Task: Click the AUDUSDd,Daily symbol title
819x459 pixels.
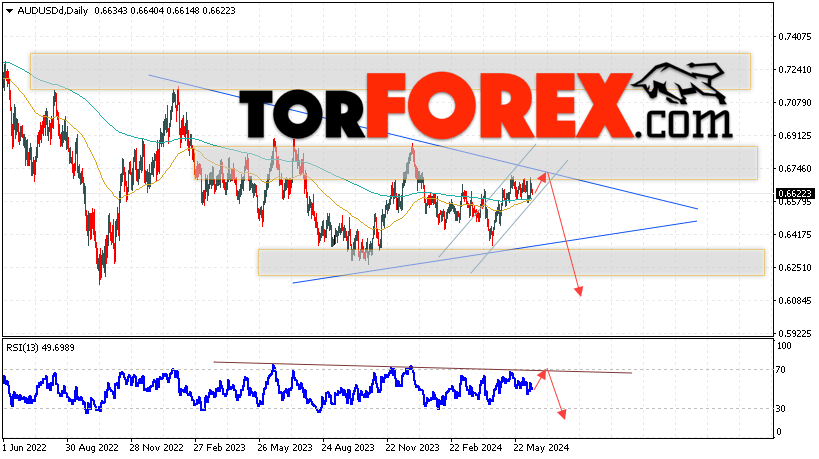Action: click(53, 10)
